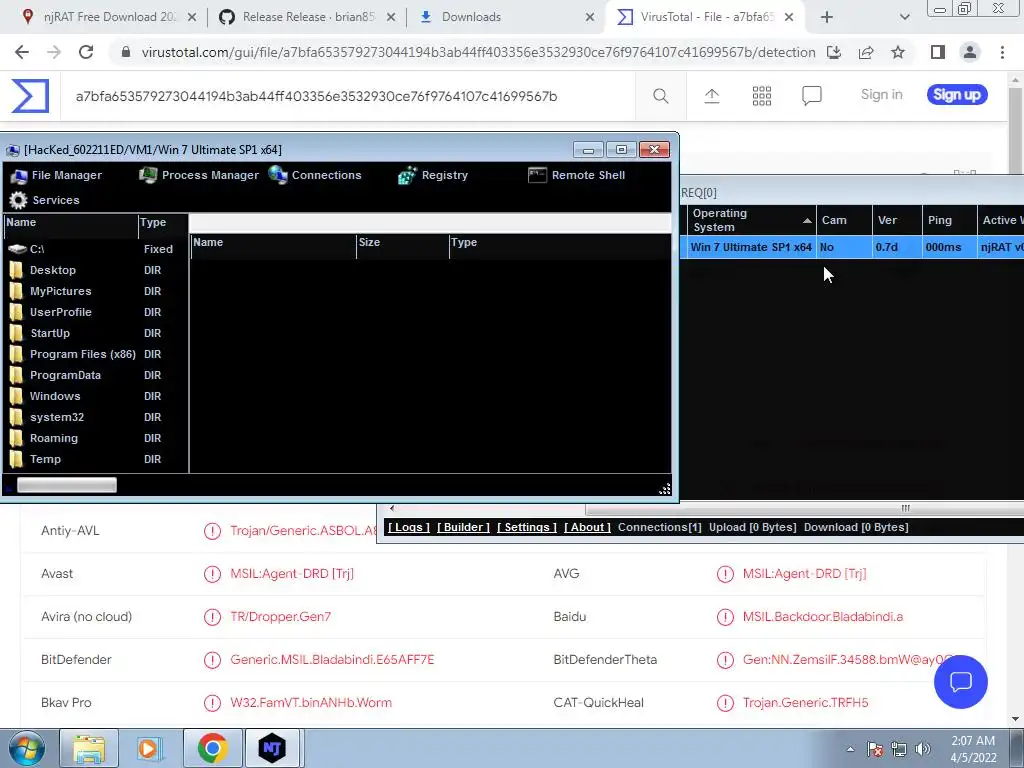The width and height of the screenshot is (1024, 768).
Task: Click the VirusTotal upload file icon
Action: point(712,96)
